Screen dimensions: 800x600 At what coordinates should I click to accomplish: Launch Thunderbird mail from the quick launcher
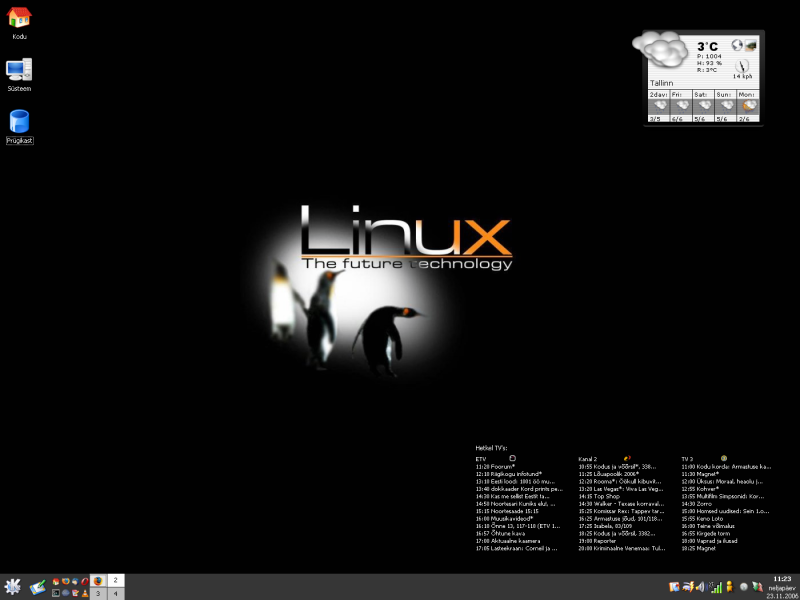[x=76, y=582]
